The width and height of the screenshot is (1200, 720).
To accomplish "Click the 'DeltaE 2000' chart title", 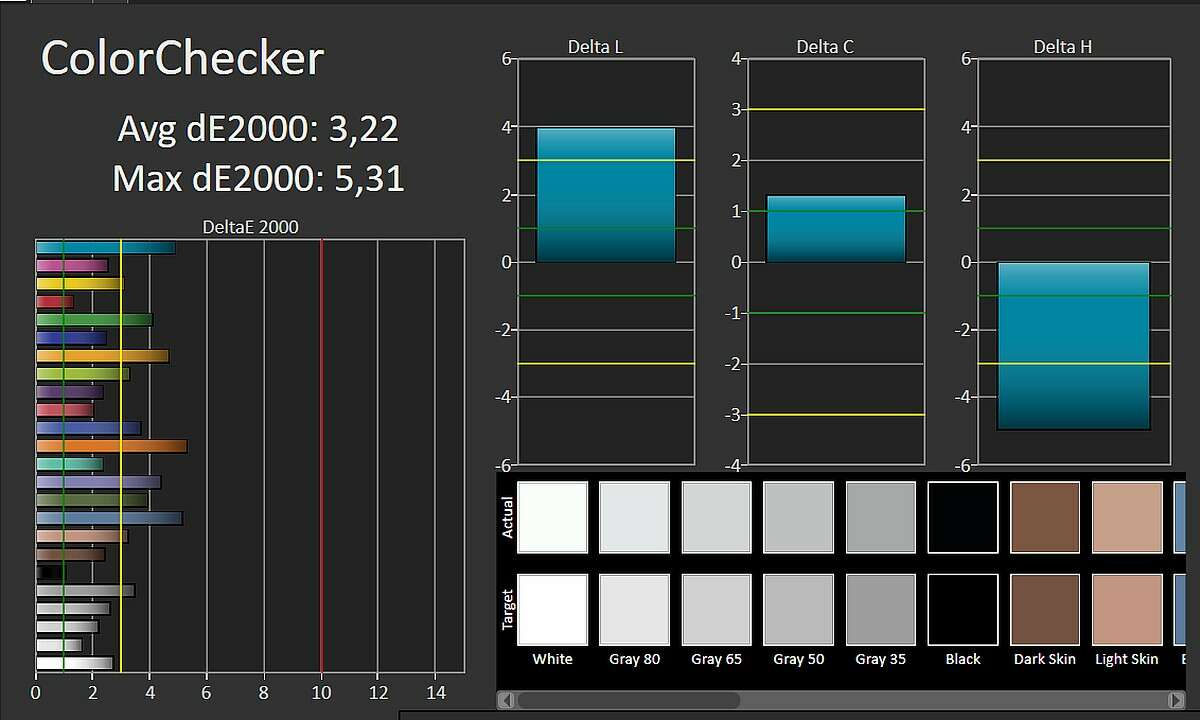I will click(x=250, y=227).
